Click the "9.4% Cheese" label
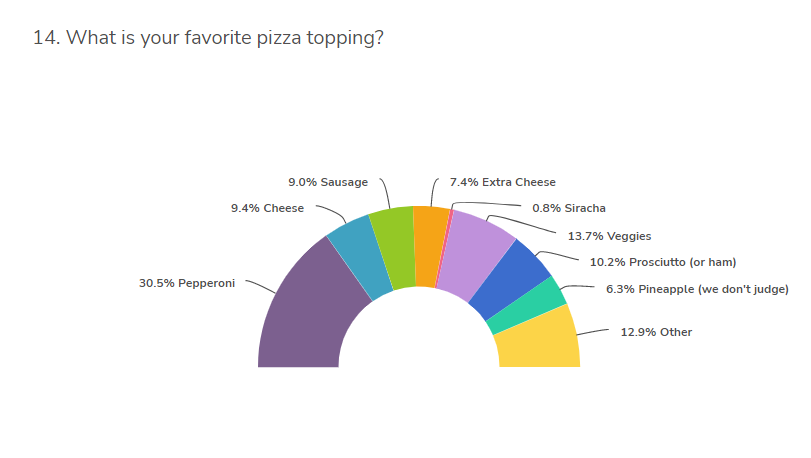The image size is (811, 458). pyautogui.click(x=267, y=208)
